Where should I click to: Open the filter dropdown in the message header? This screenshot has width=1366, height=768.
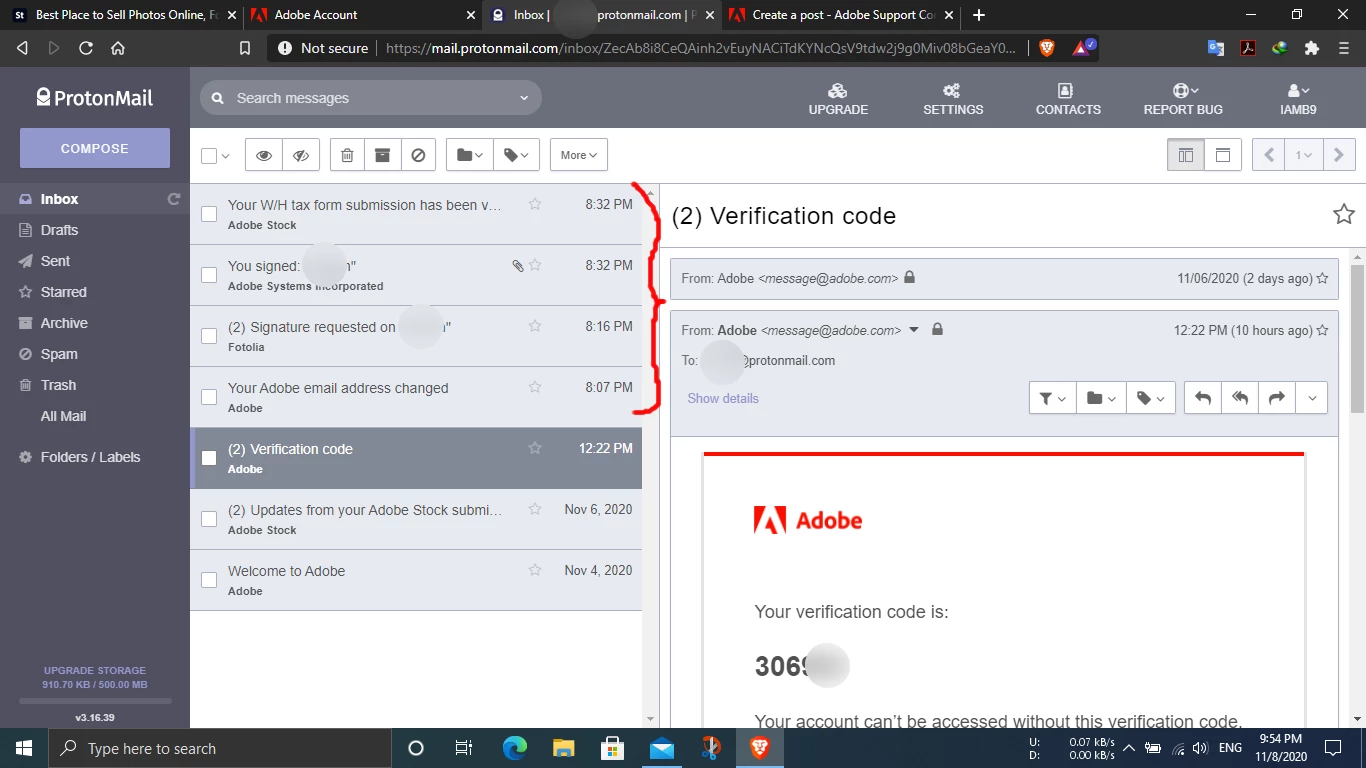(x=1052, y=398)
